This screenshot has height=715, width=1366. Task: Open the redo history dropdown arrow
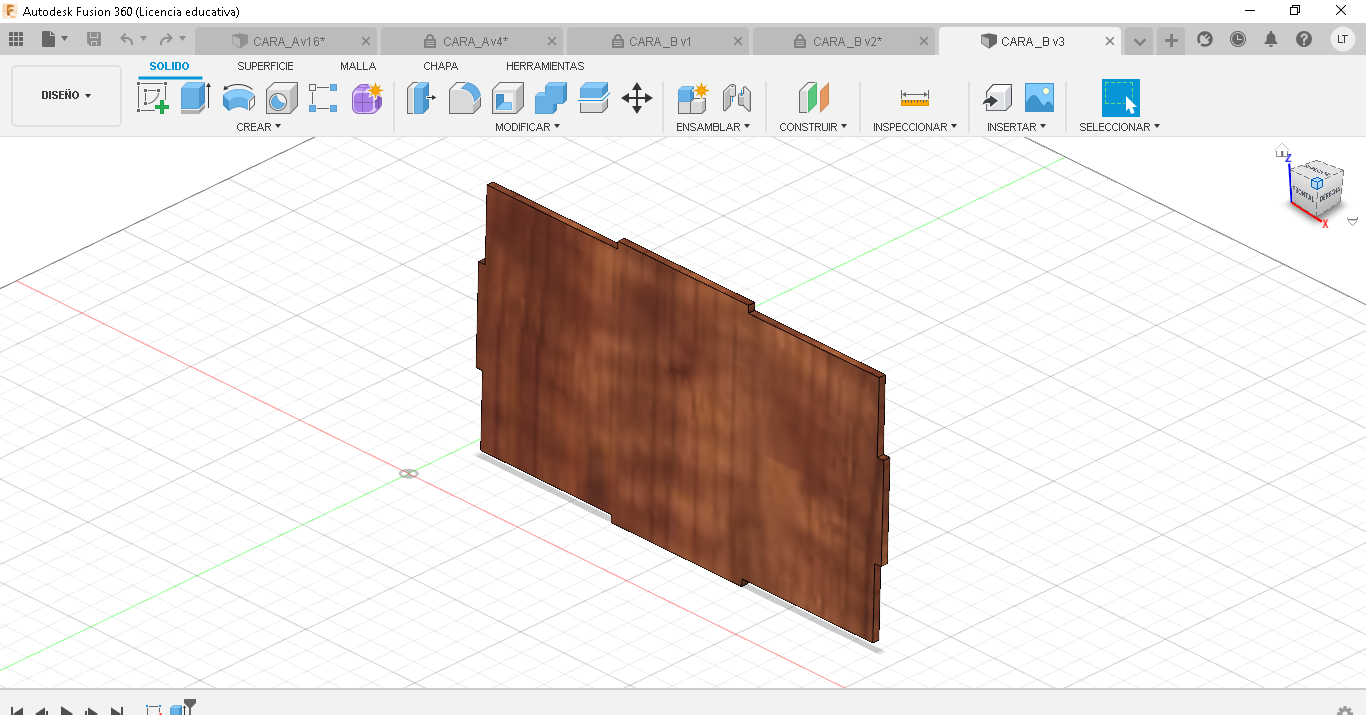[182, 39]
